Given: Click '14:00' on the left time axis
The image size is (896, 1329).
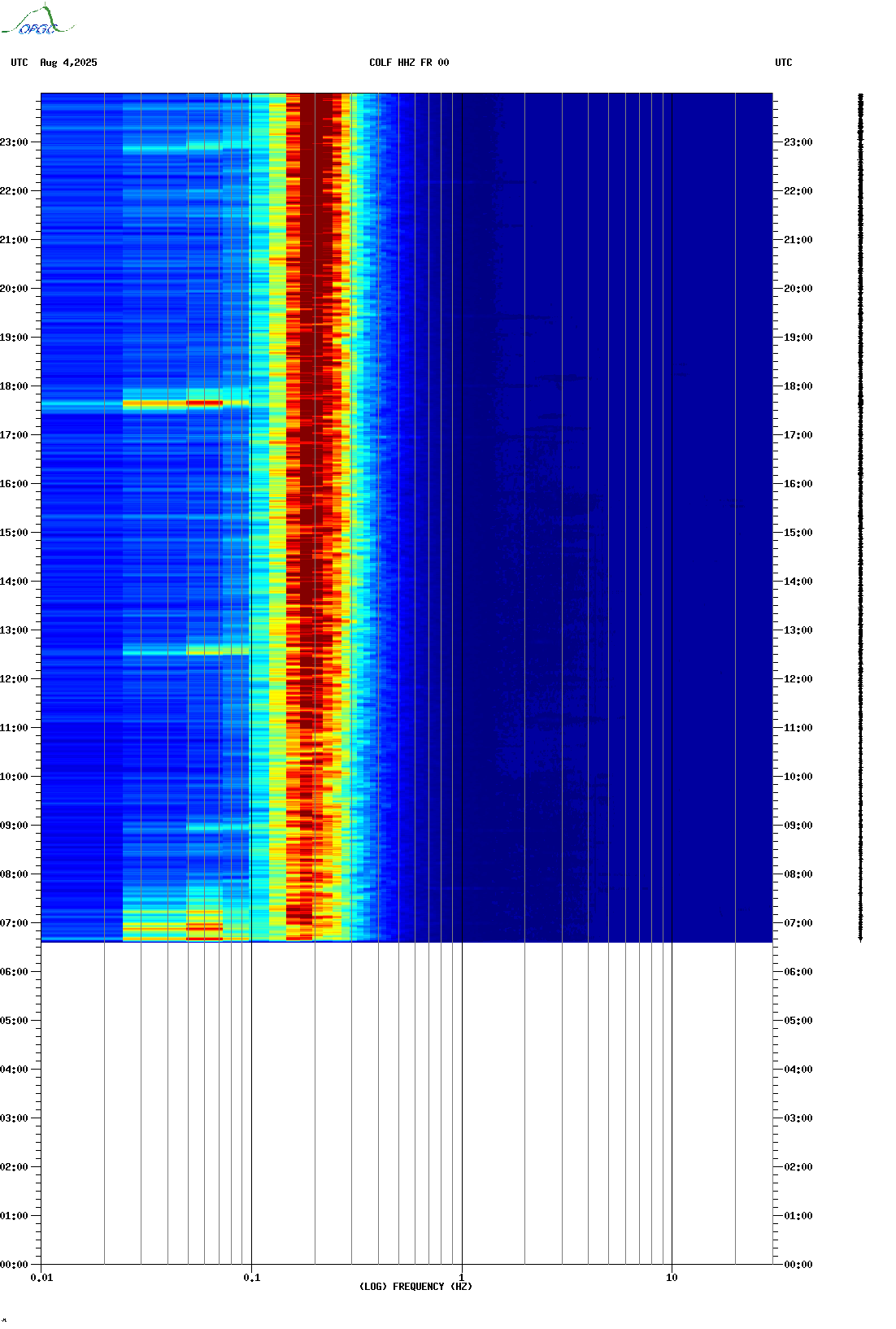Looking at the screenshot, I should point(14,582).
